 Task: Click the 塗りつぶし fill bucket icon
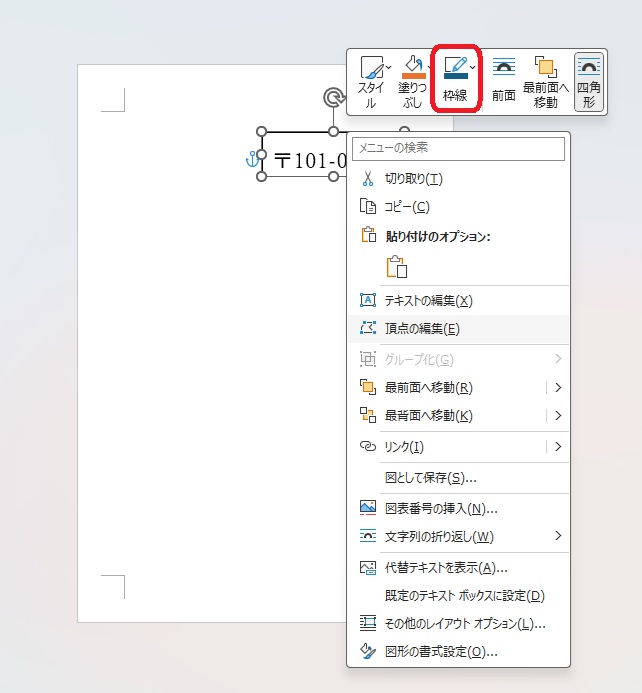point(413,64)
